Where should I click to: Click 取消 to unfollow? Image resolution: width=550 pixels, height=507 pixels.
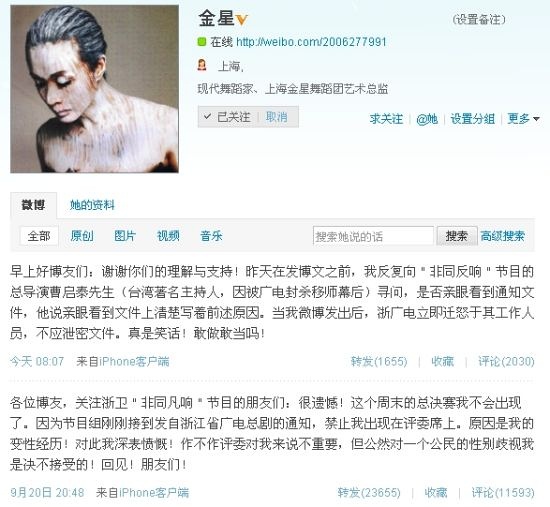pyautogui.click(x=276, y=117)
